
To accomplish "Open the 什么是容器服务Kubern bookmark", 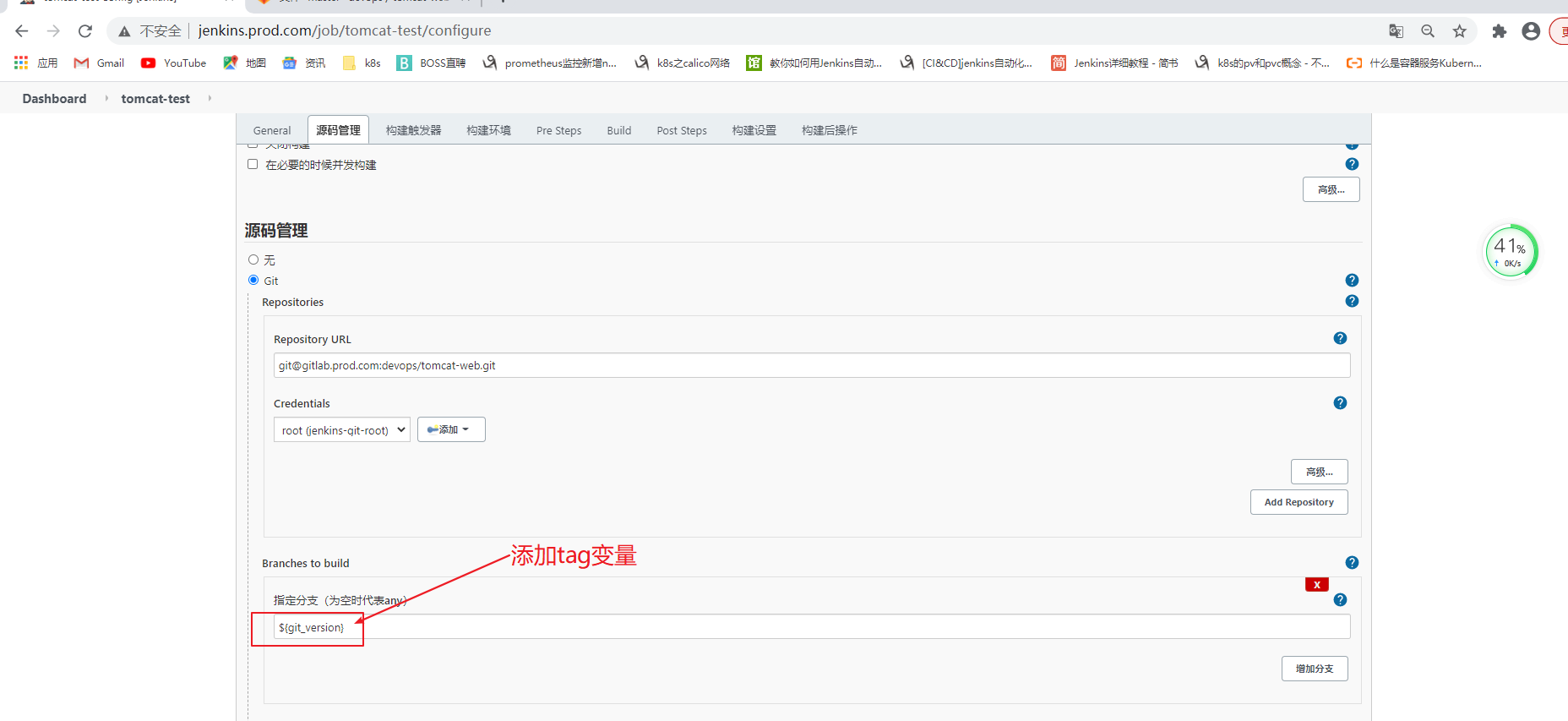I will (1413, 63).
